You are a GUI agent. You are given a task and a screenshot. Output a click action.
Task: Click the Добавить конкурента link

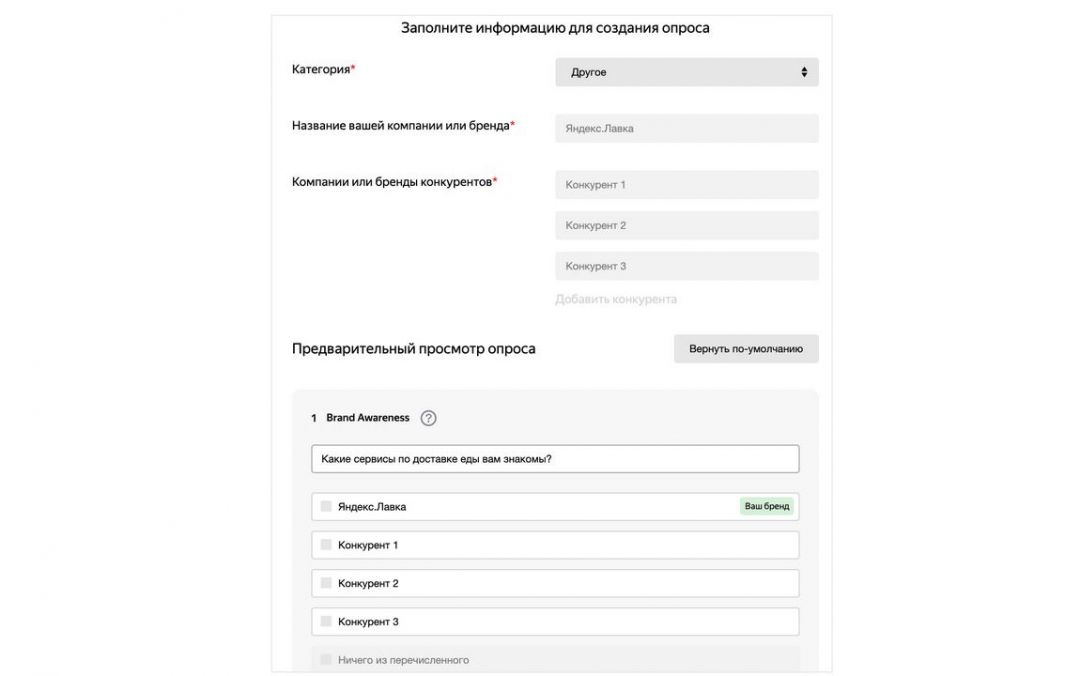tap(616, 298)
